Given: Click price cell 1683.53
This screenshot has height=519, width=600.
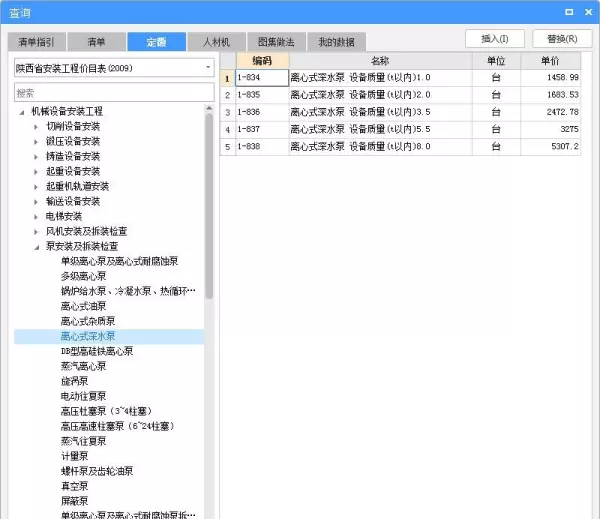Looking at the screenshot, I should pos(550,95).
